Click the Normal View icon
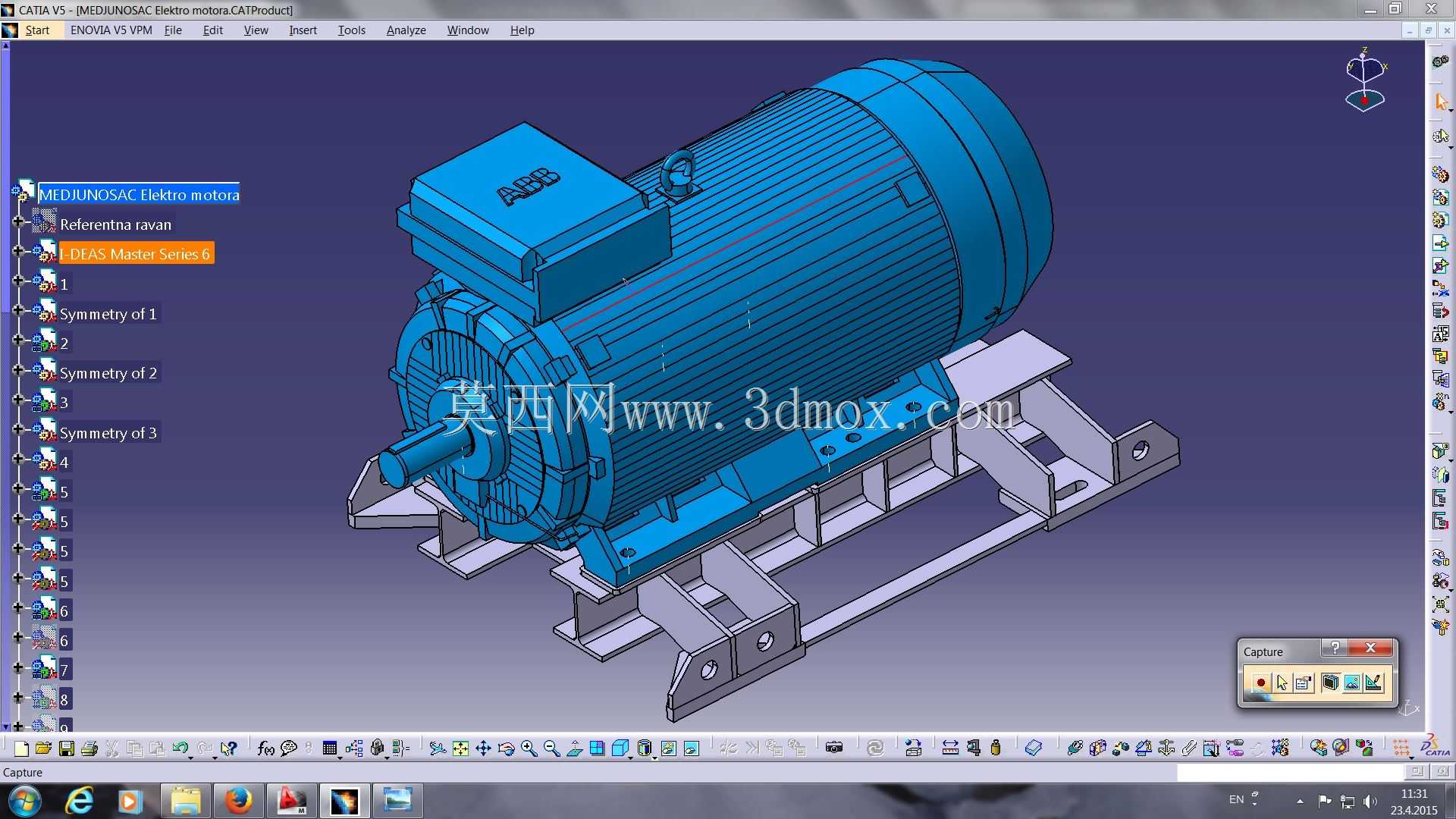The height and width of the screenshot is (819, 1456). 574,748
